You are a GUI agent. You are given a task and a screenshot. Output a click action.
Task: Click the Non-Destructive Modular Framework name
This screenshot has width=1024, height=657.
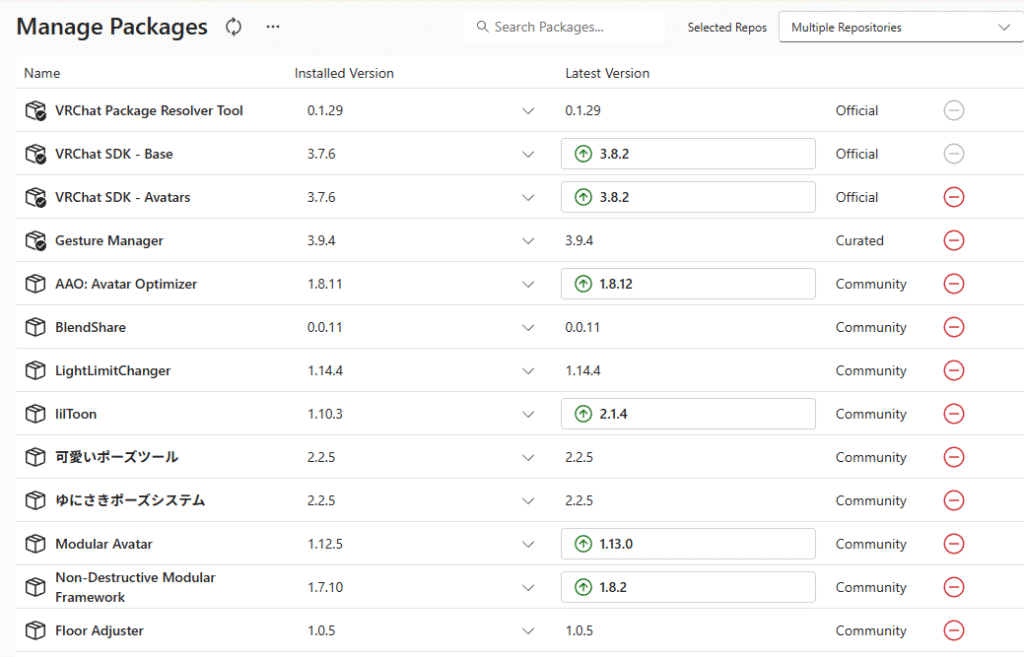pos(135,587)
